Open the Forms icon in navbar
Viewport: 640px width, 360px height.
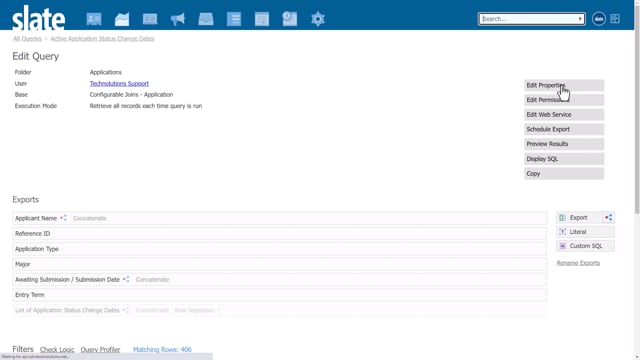(262, 19)
